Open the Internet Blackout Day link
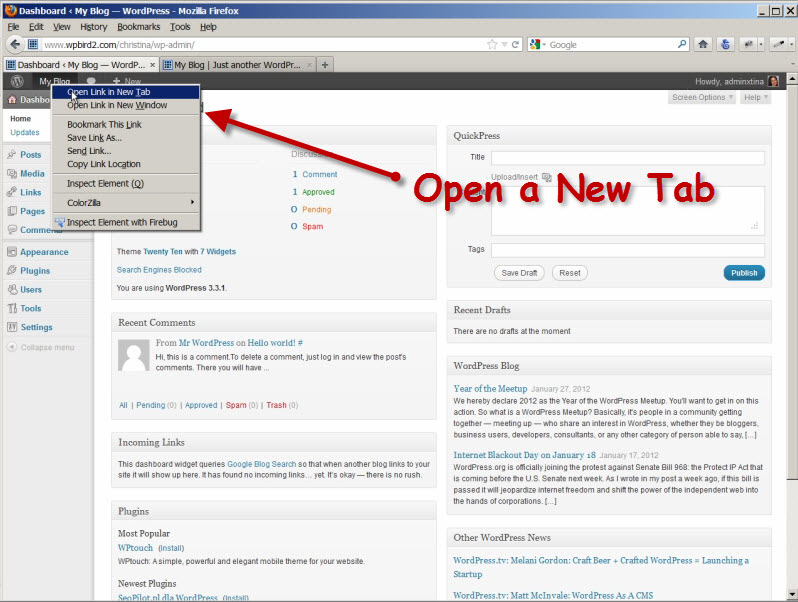Image resolution: width=798 pixels, height=602 pixels. [524, 455]
